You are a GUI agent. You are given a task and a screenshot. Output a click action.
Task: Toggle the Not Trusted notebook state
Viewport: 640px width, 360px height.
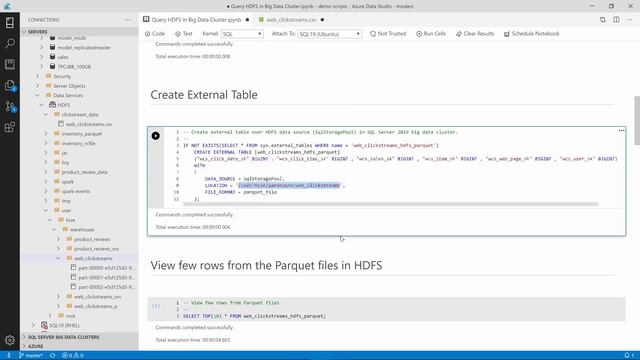[x=388, y=33]
